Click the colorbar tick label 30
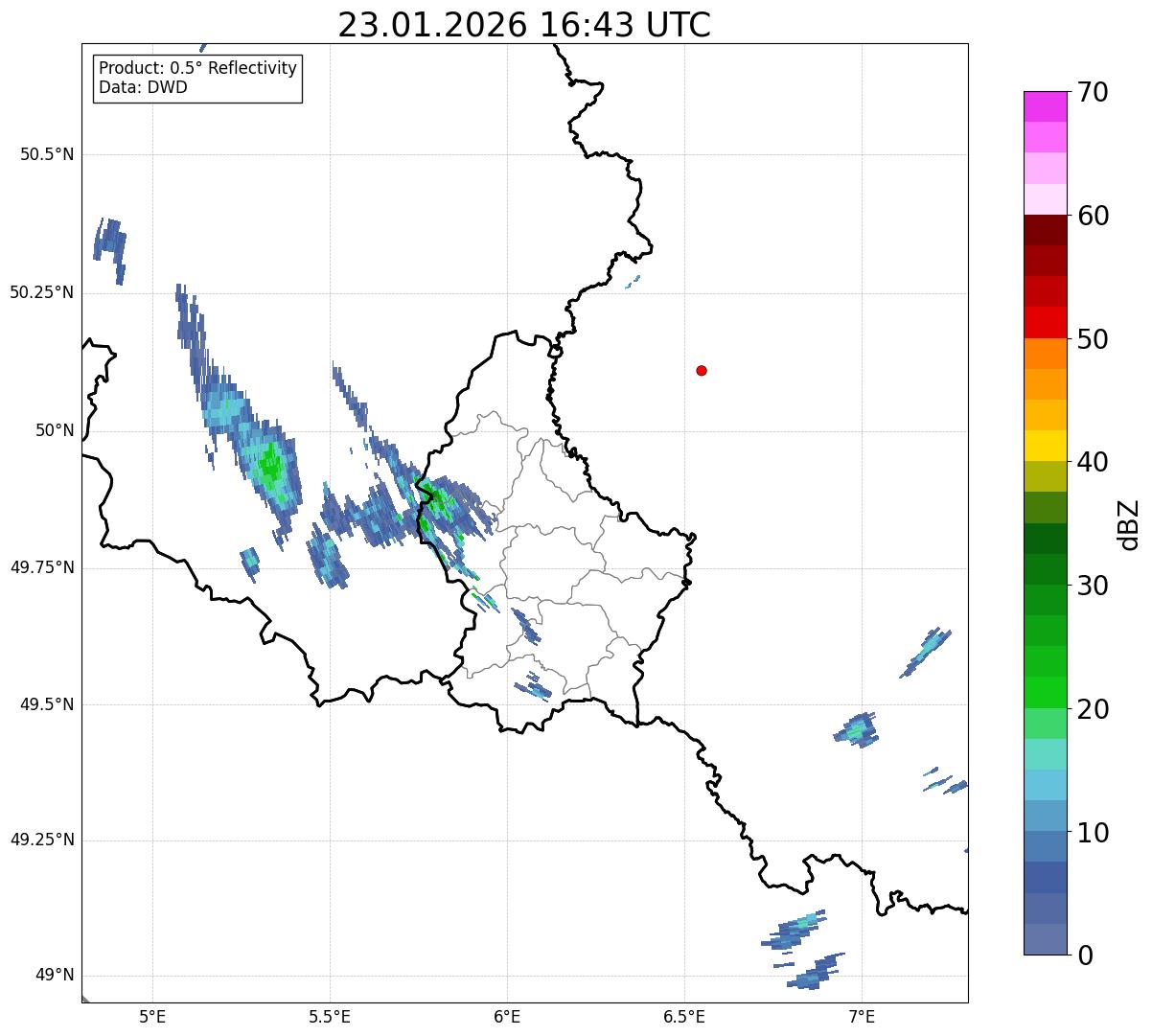The width and height of the screenshot is (1152, 1036). click(x=1093, y=586)
